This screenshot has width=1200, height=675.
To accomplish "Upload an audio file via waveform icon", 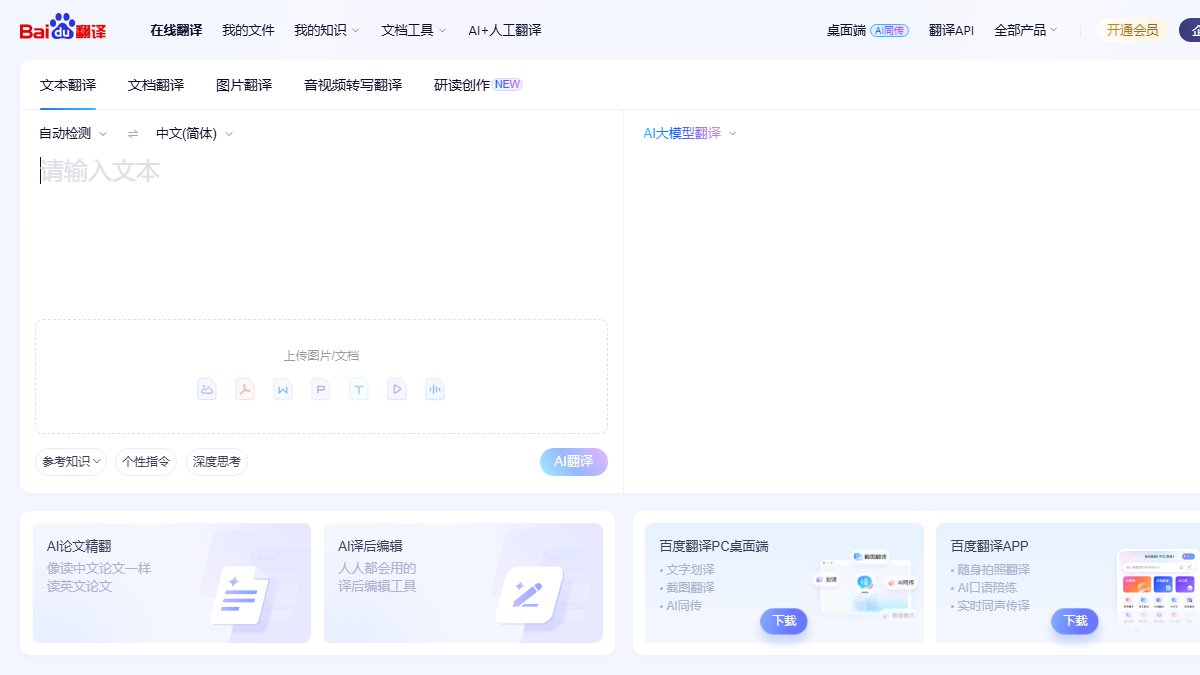I will coord(435,390).
